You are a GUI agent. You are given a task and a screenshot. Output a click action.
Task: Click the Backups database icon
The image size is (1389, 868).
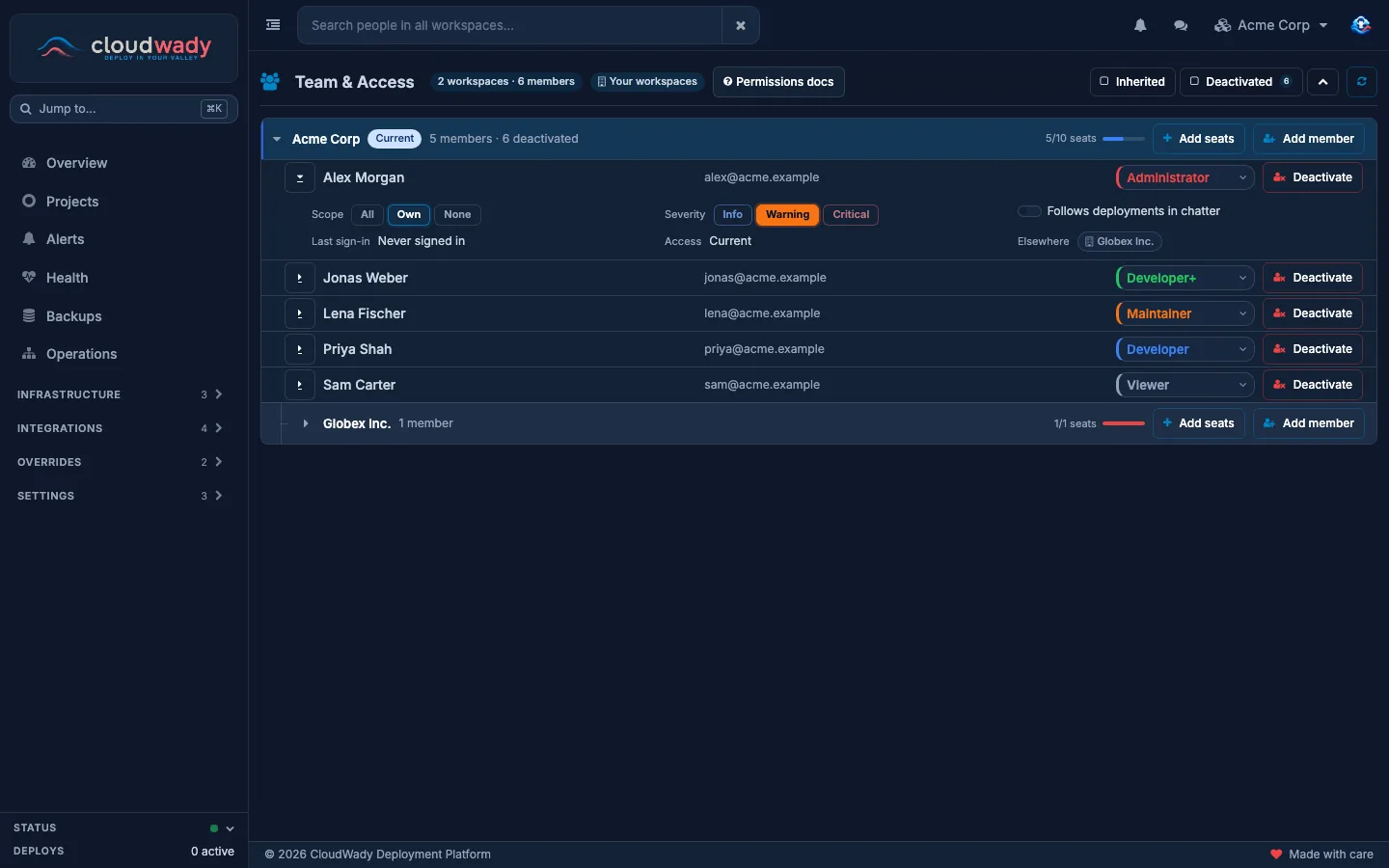[x=29, y=315]
